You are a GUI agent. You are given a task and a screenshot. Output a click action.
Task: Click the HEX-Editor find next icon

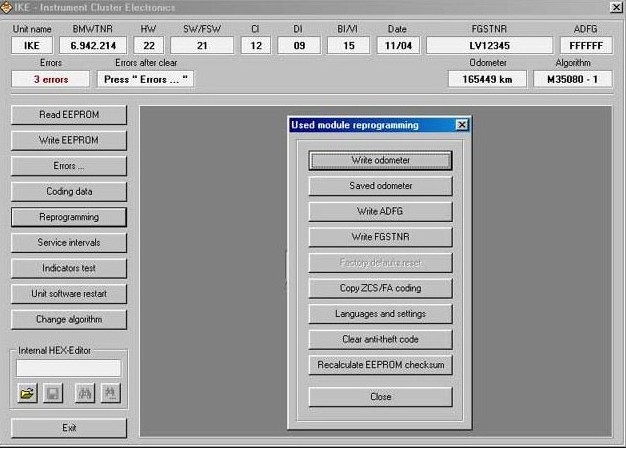click(x=111, y=394)
